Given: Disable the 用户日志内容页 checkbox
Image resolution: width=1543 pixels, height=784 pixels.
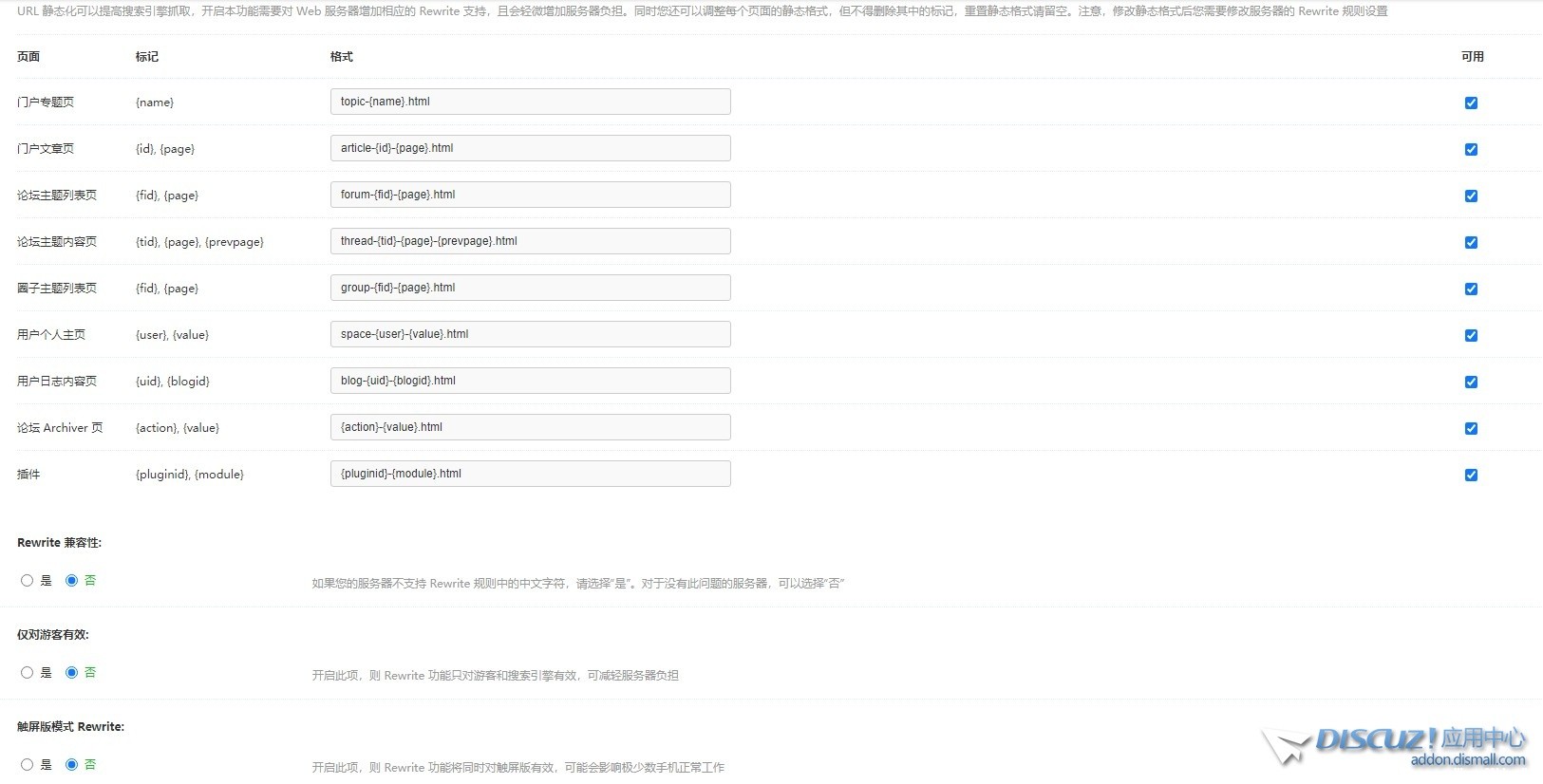Looking at the screenshot, I should click(x=1471, y=382).
